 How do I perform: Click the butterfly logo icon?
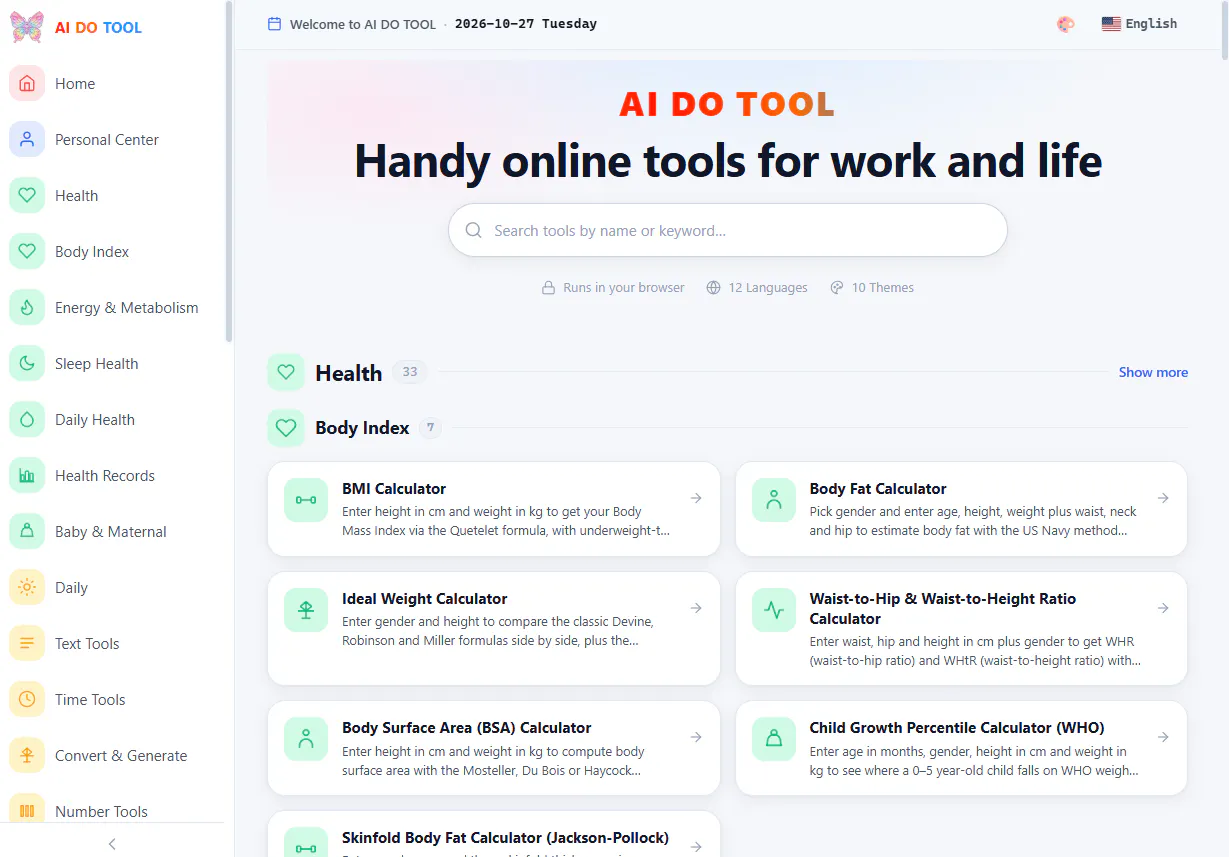tap(27, 27)
